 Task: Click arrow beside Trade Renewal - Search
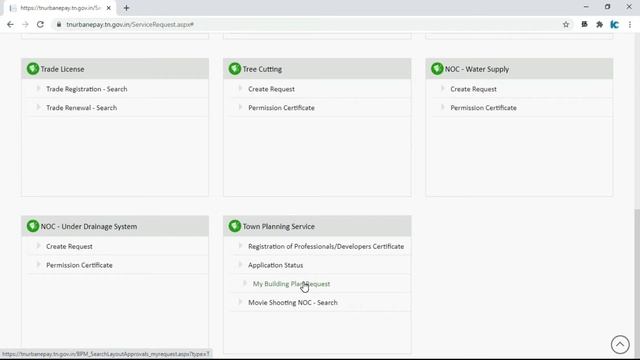click(x=38, y=107)
